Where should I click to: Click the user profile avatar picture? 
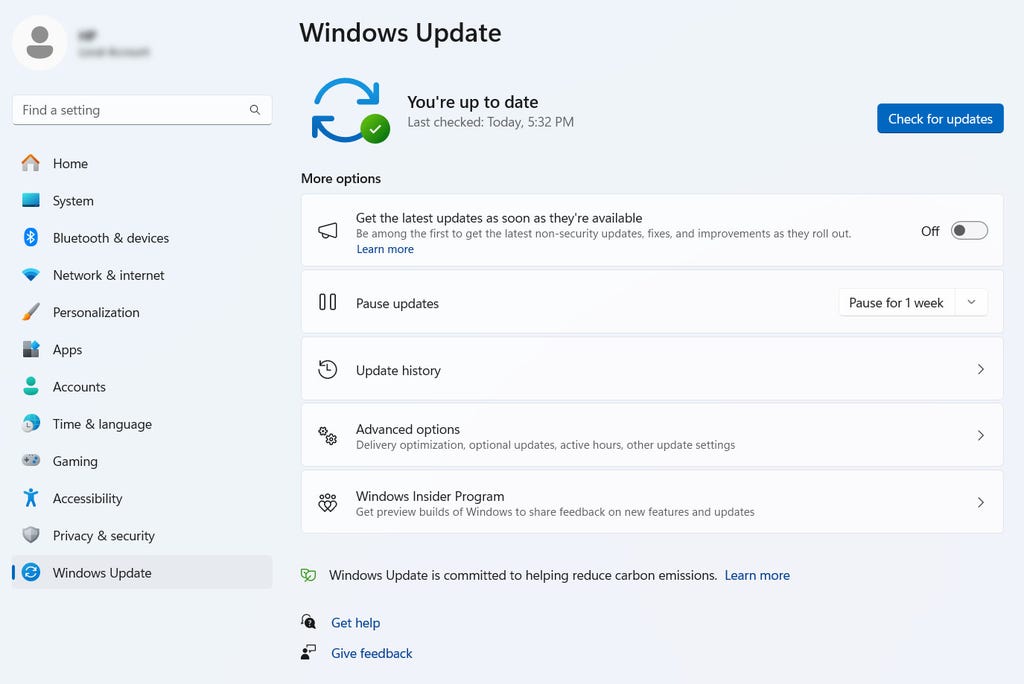click(x=40, y=42)
